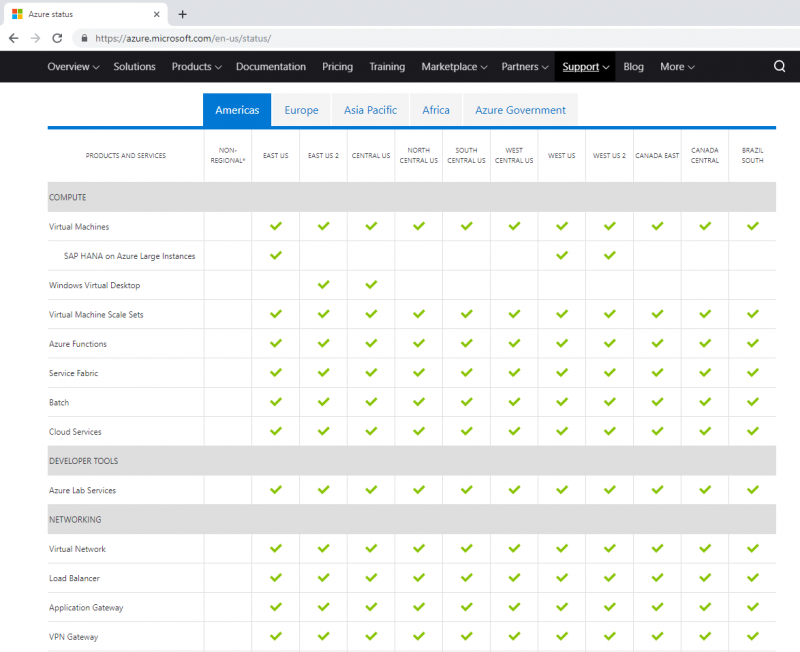
Task: Click the Pricing link in the navigation
Action: pos(337,66)
